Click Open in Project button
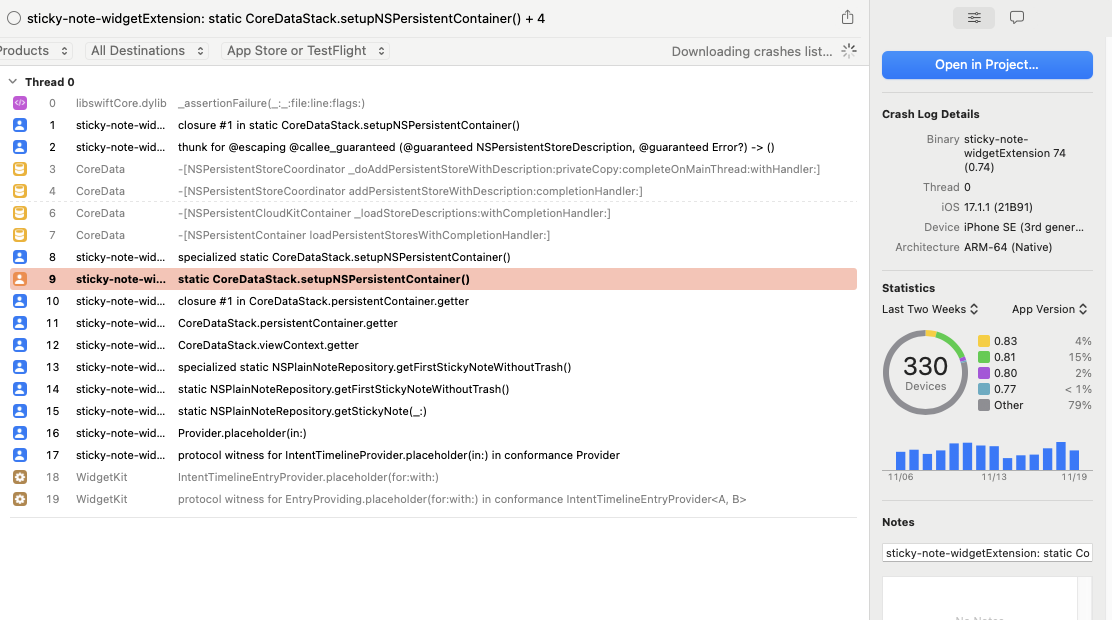1112x620 pixels. pyautogui.click(x=986, y=65)
